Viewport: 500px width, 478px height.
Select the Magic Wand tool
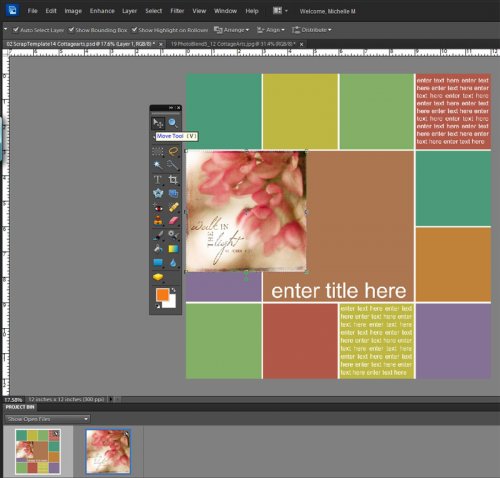tap(158, 165)
